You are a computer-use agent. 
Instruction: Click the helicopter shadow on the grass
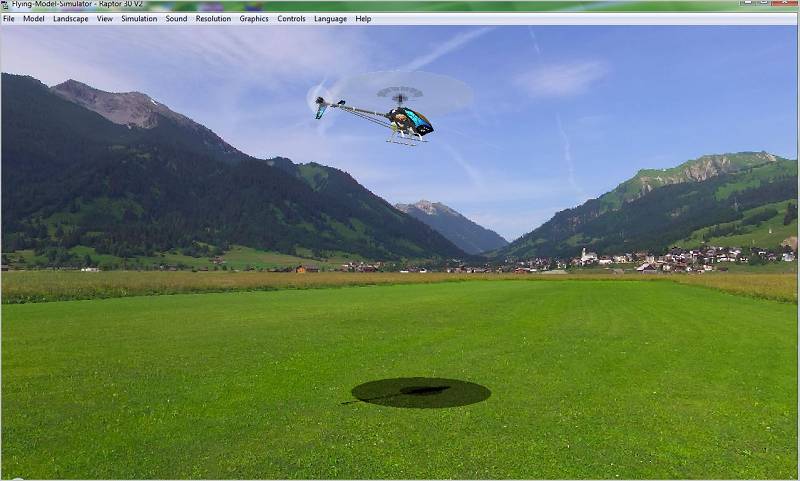(x=421, y=393)
